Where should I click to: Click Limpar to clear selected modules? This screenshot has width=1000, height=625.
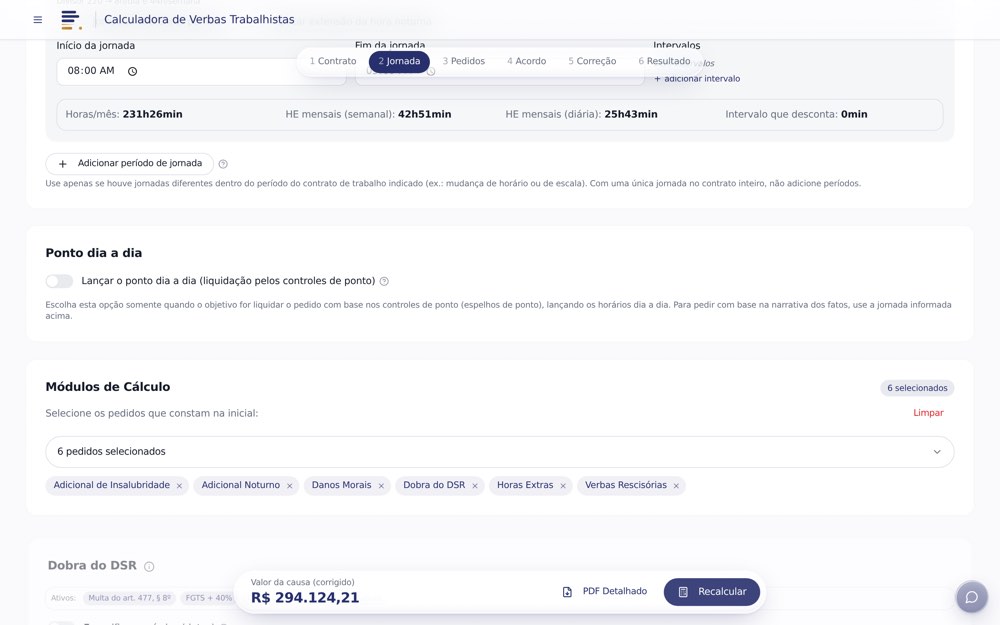pyautogui.click(x=928, y=413)
